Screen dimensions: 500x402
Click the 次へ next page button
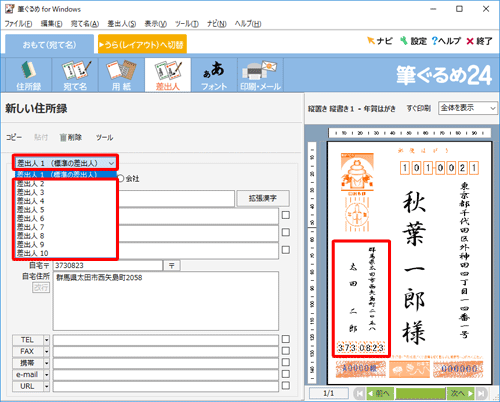[x=461, y=393]
